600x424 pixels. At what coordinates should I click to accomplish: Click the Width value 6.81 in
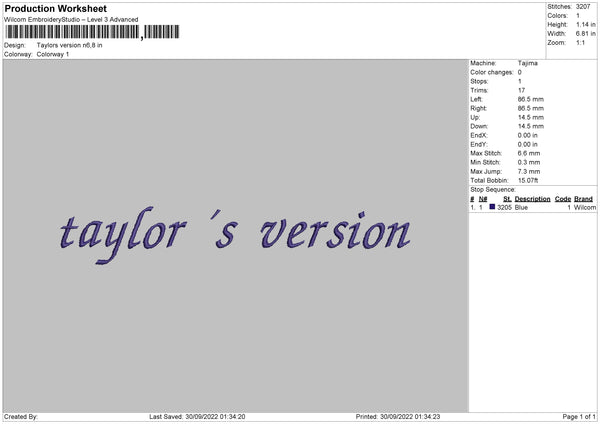pos(586,34)
